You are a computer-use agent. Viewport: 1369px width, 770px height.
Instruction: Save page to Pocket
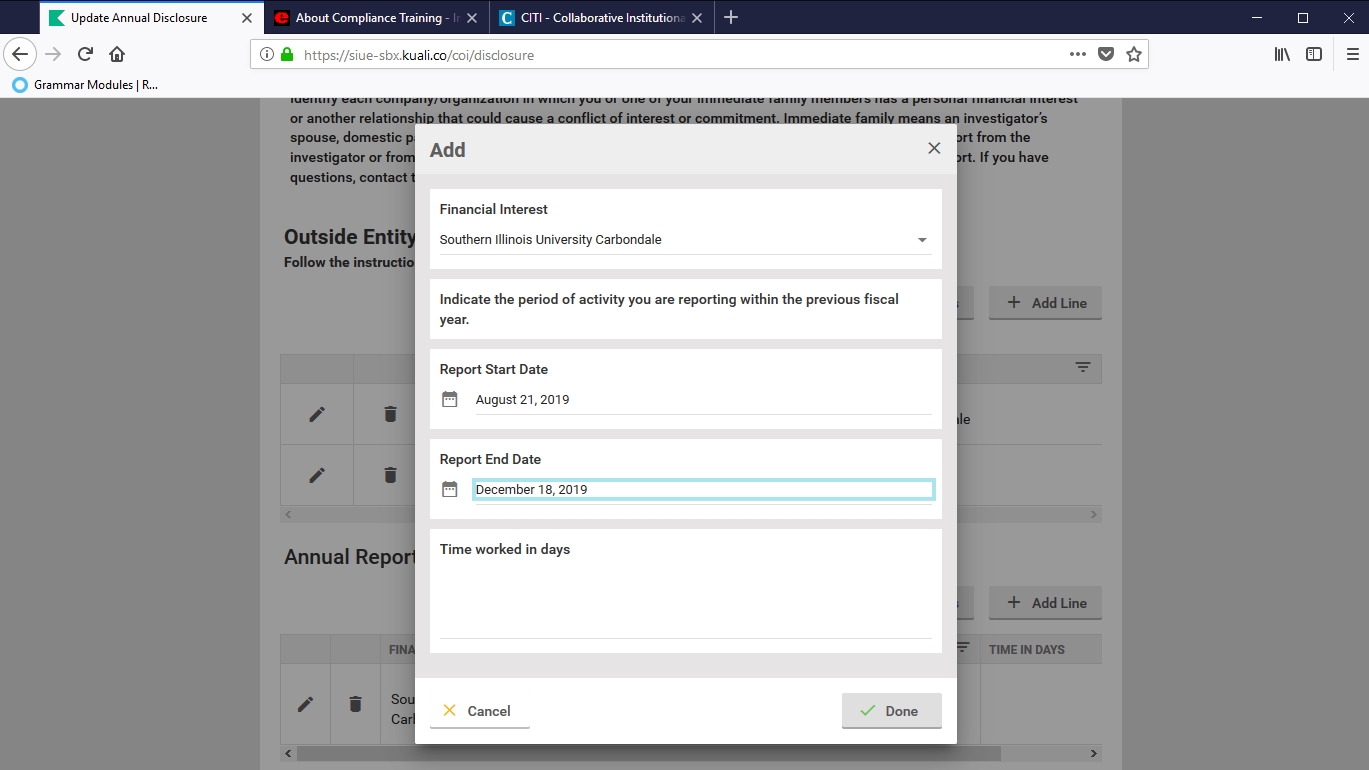click(x=1105, y=55)
